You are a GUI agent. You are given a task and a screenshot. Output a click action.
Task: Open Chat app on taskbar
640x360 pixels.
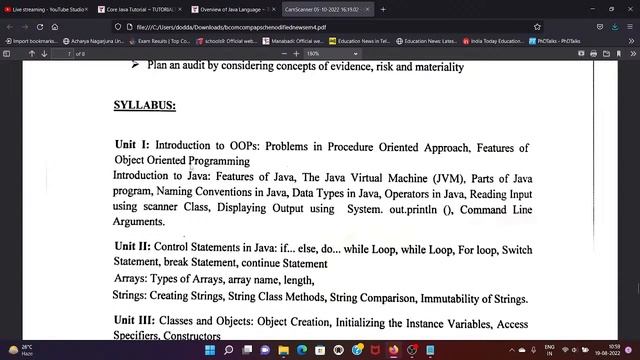[x=265, y=350]
